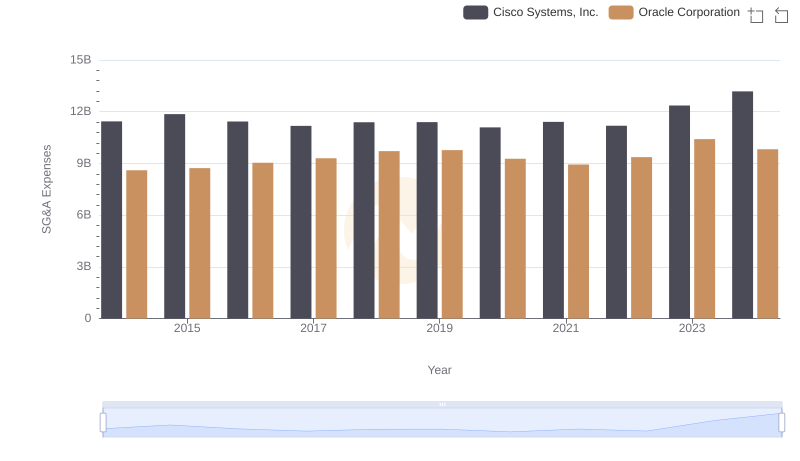
Task: Click the 2014 Oracle bar
Action: (x=137, y=244)
